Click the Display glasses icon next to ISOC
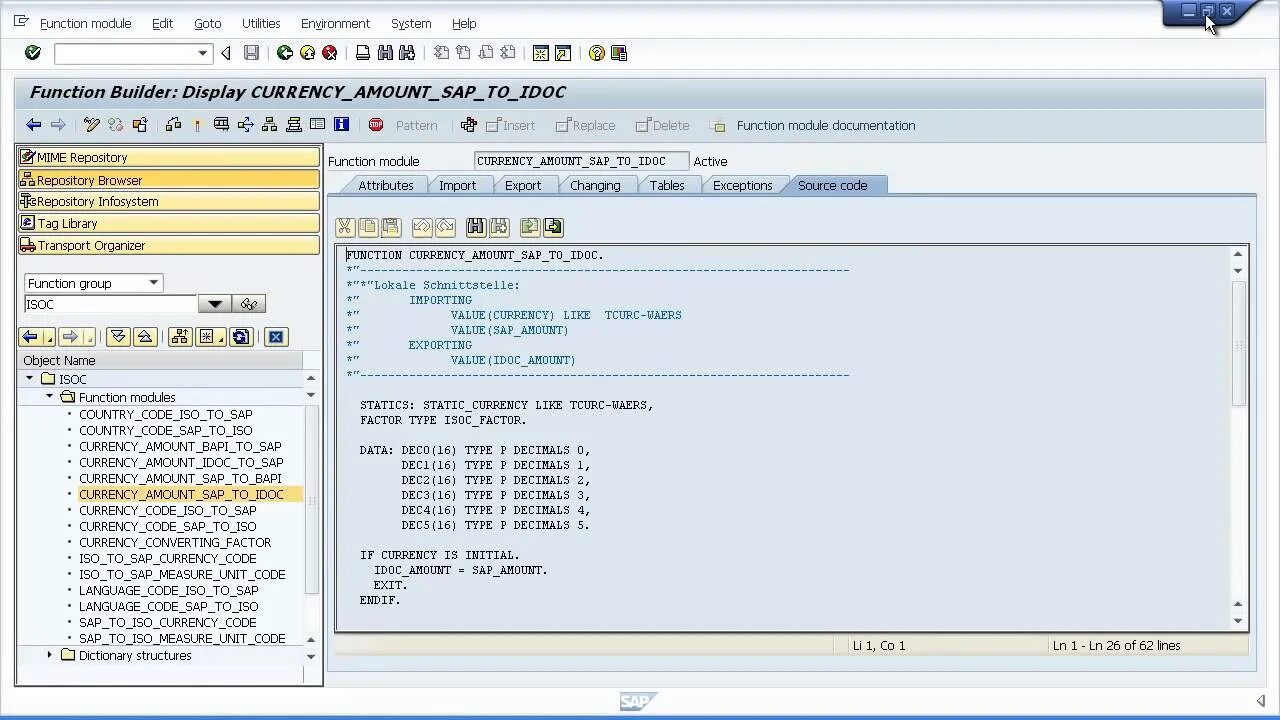 (x=249, y=304)
